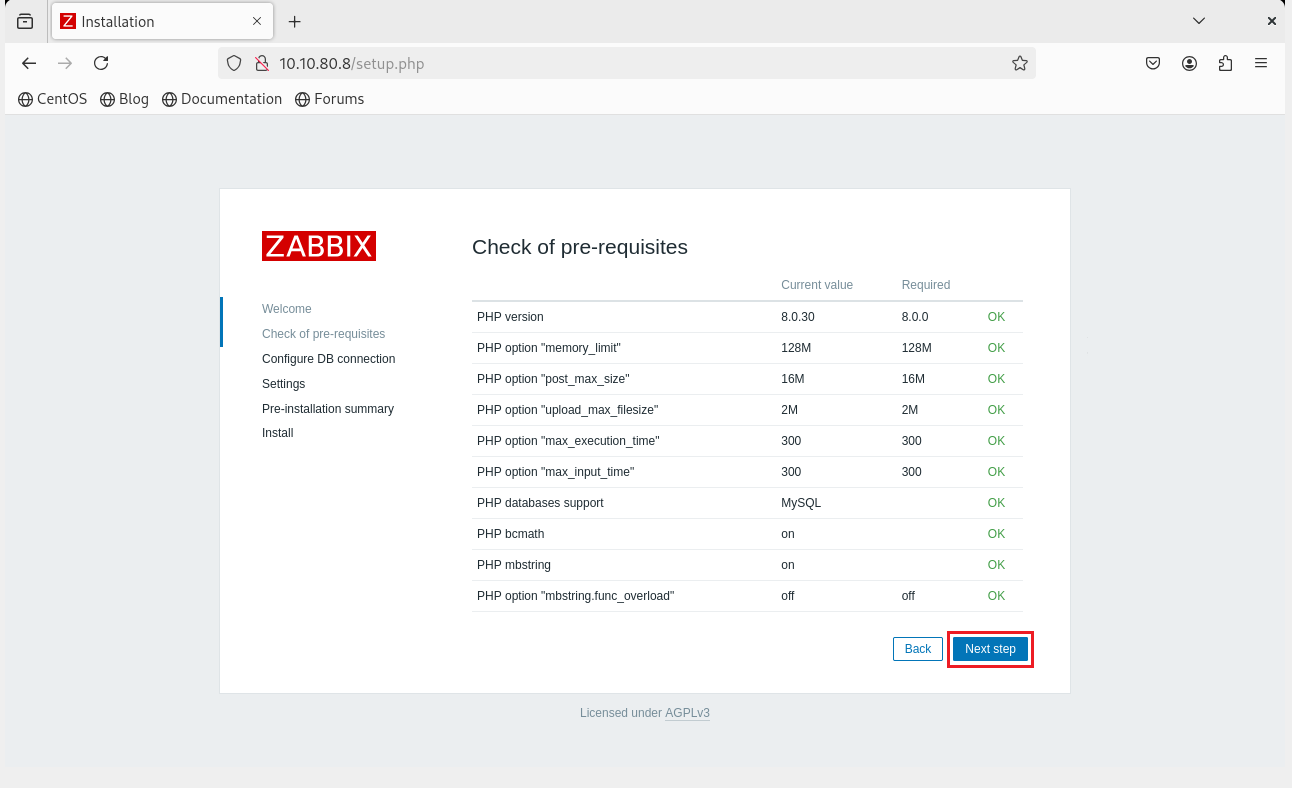Viewport: 1292px width, 788px height.
Task: Click the tracking protection shield icon
Action: tap(234, 63)
